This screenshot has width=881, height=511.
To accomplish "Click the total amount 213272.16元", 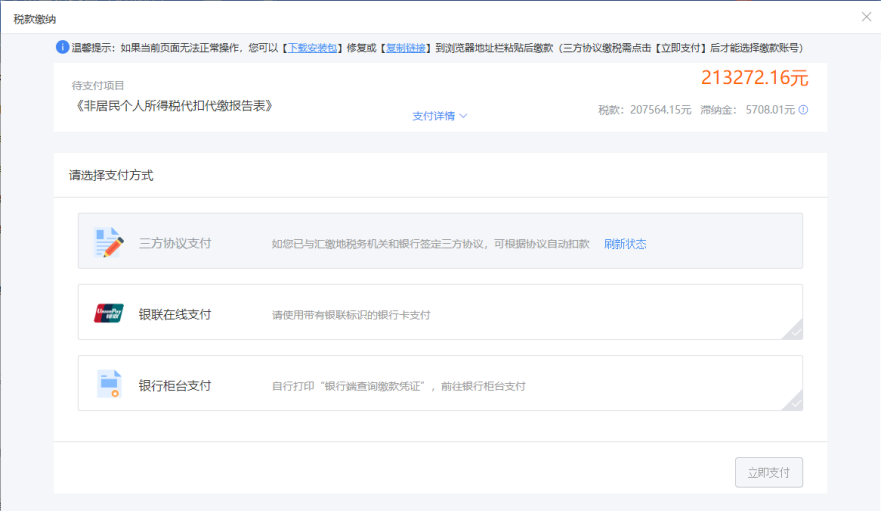I will tap(754, 77).
